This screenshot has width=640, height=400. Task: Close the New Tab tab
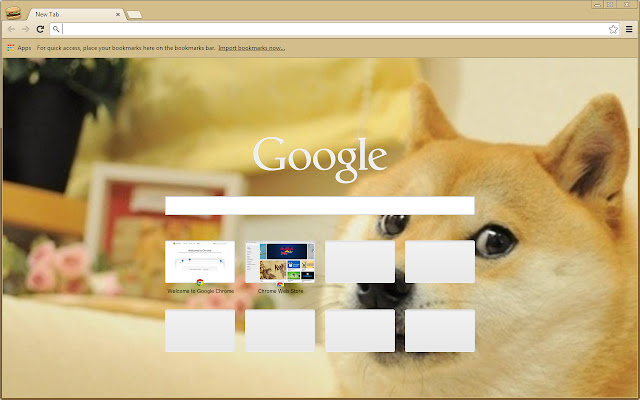point(118,14)
